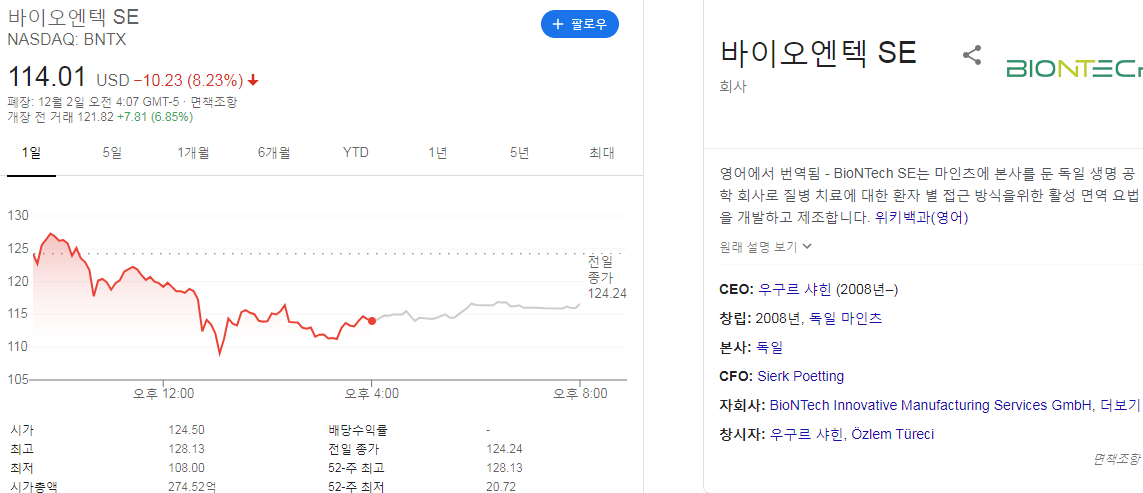The image size is (1143, 493).
Task: Switch to the 5일 chart tab
Action: point(112,152)
